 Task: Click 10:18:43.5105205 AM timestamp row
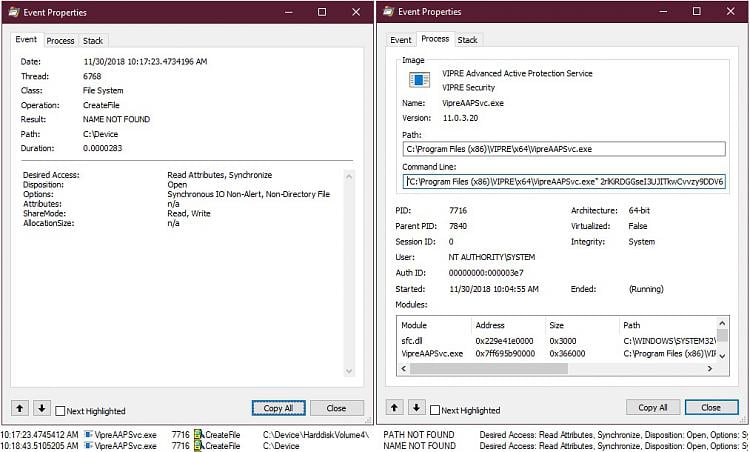click(39, 446)
